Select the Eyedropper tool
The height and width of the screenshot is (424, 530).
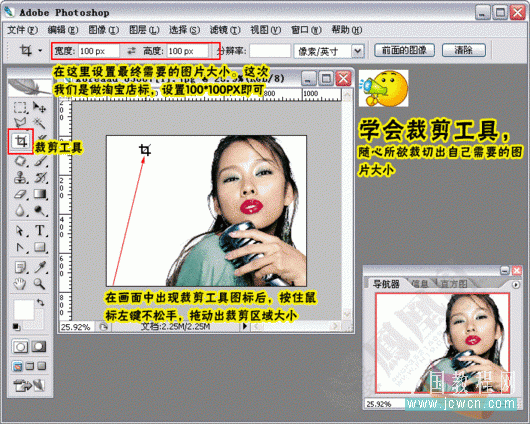coord(40,267)
